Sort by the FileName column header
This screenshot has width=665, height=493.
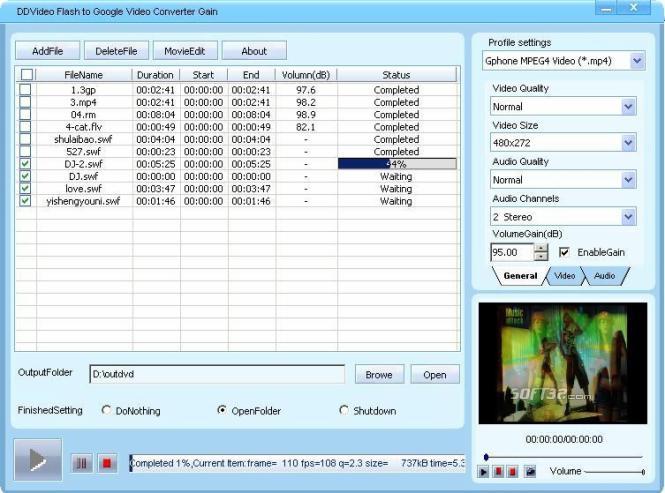click(84, 75)
